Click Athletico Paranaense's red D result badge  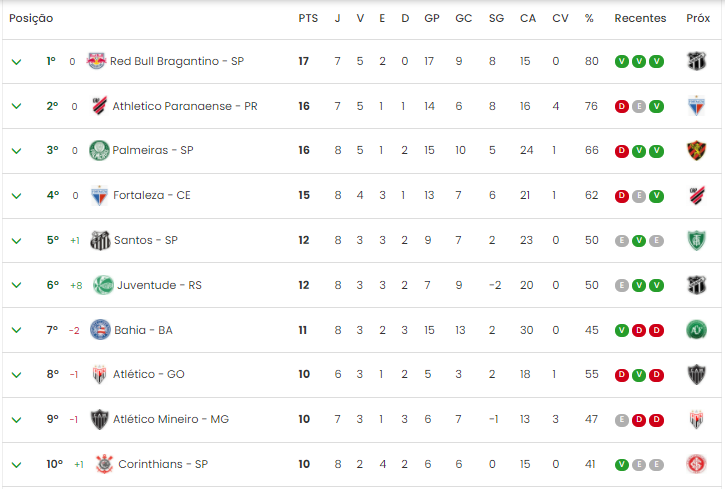point(621,107)
